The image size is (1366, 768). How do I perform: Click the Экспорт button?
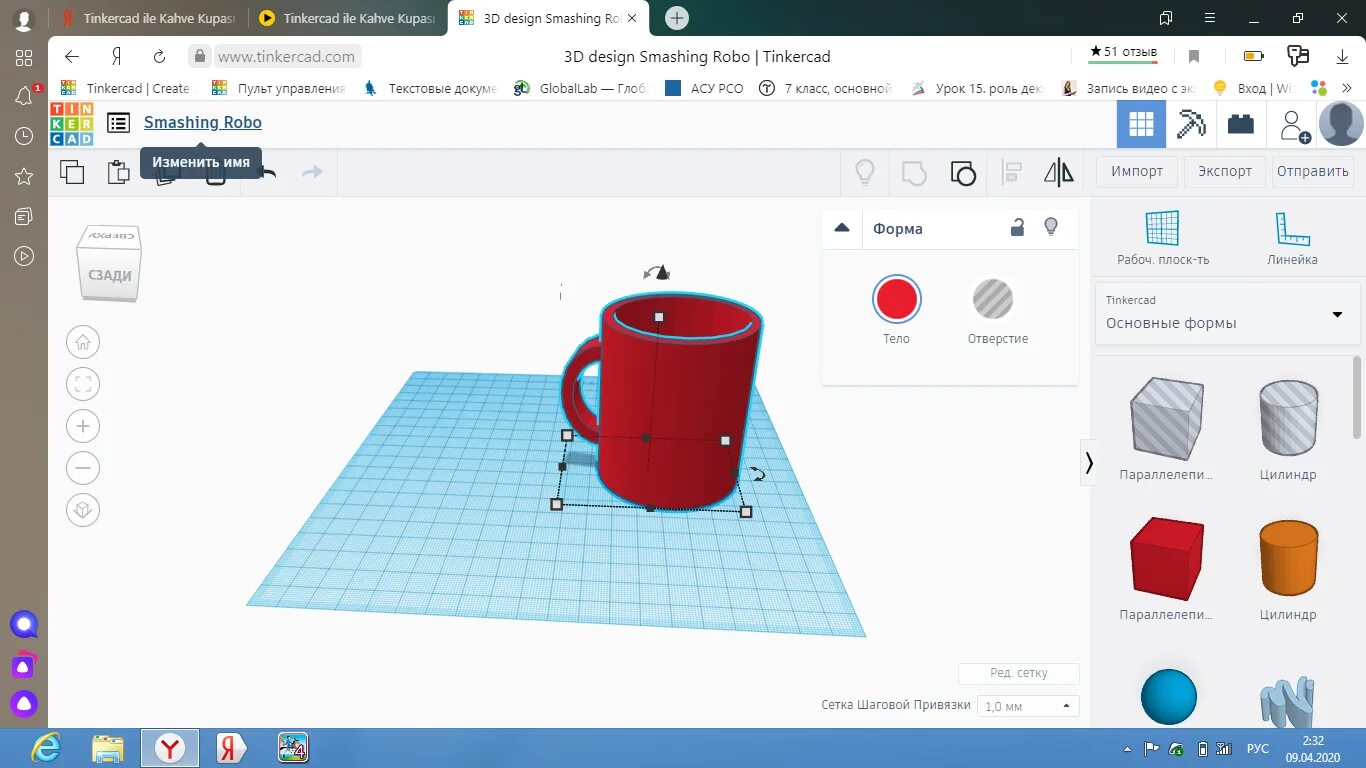pyautogui.click(x=1225, y=171)
